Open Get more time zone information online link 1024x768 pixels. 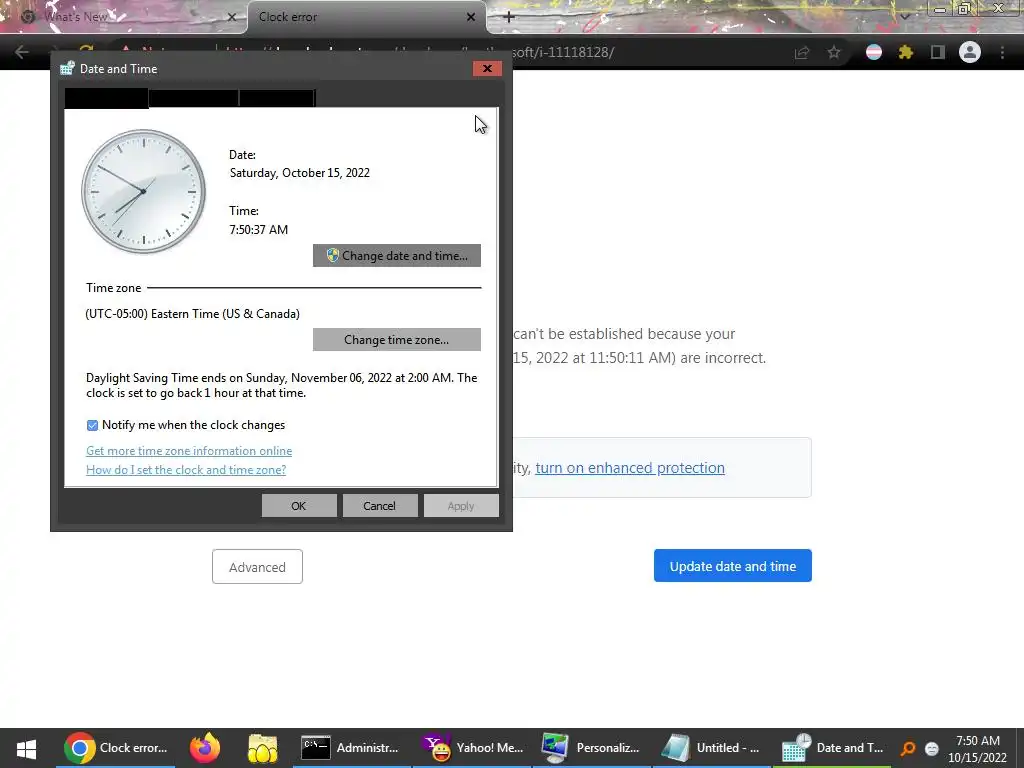[189, 451]
